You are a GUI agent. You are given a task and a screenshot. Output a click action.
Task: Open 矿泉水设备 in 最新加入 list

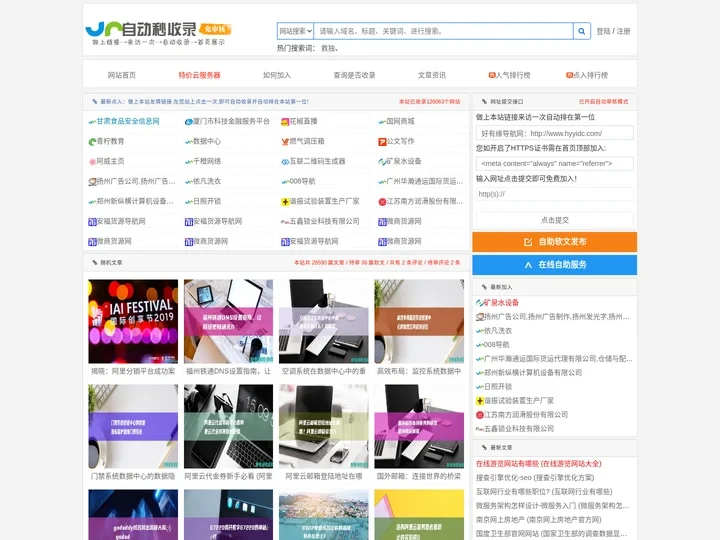click(501, 303)
